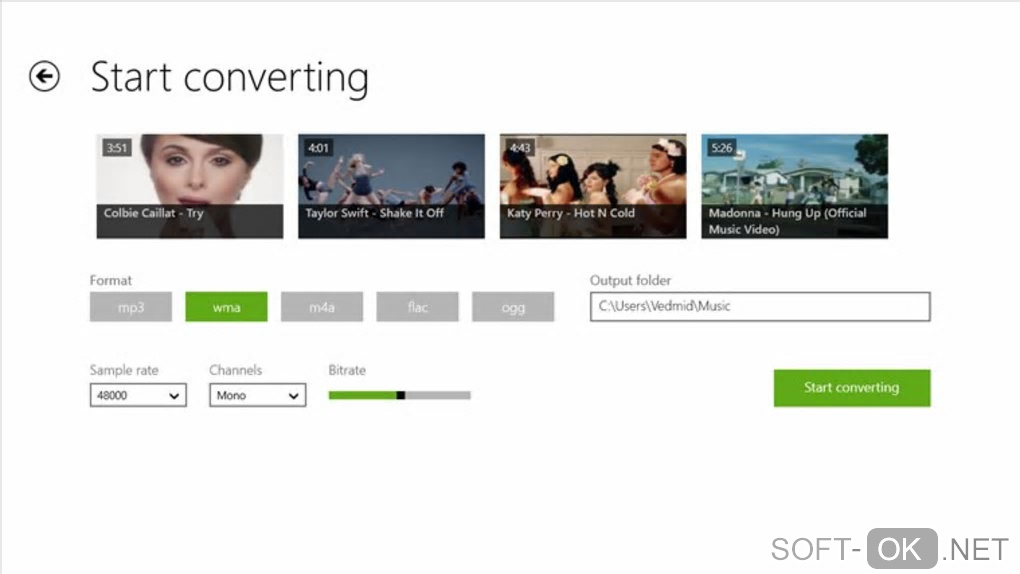Image resolution: width=1020 pixels, height=574 pixels.
Task: Click the green Start converting button
Action: 852,388
